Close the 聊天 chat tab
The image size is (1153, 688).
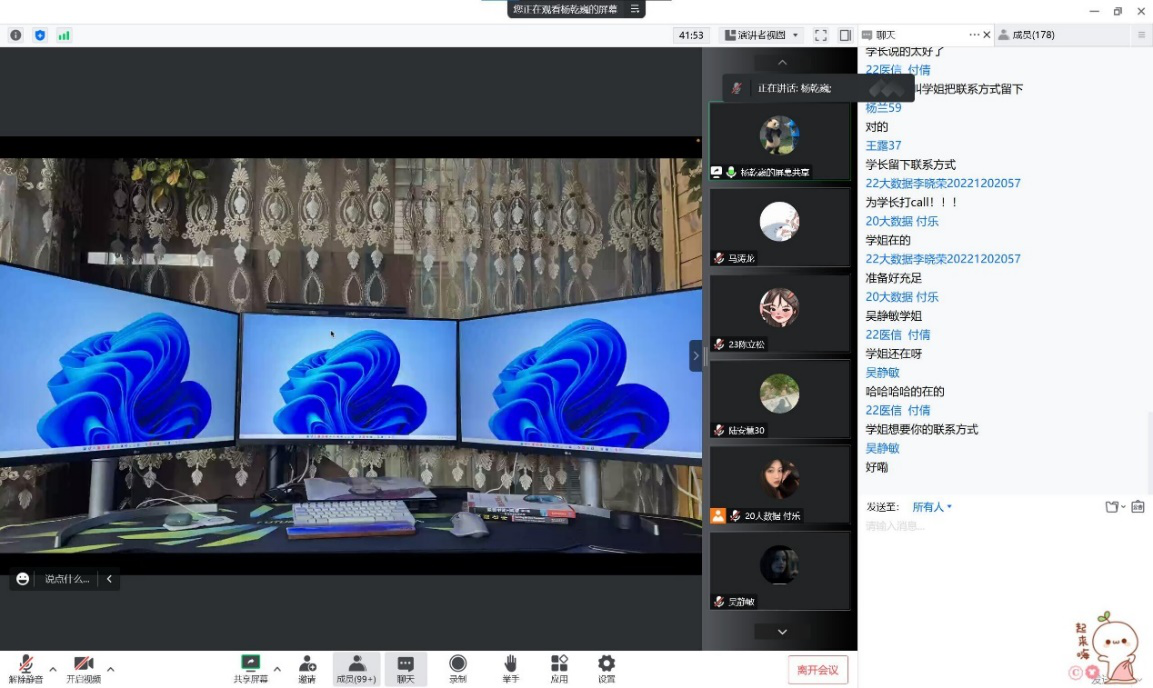(987, 35)
